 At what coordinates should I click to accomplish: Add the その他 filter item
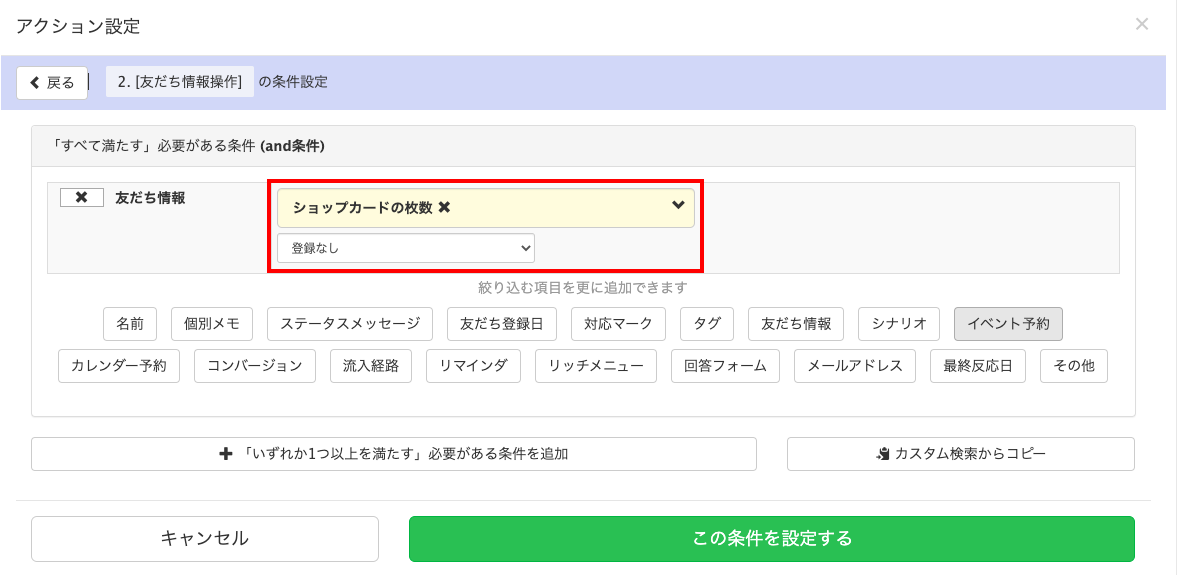tap(1074, 366)
